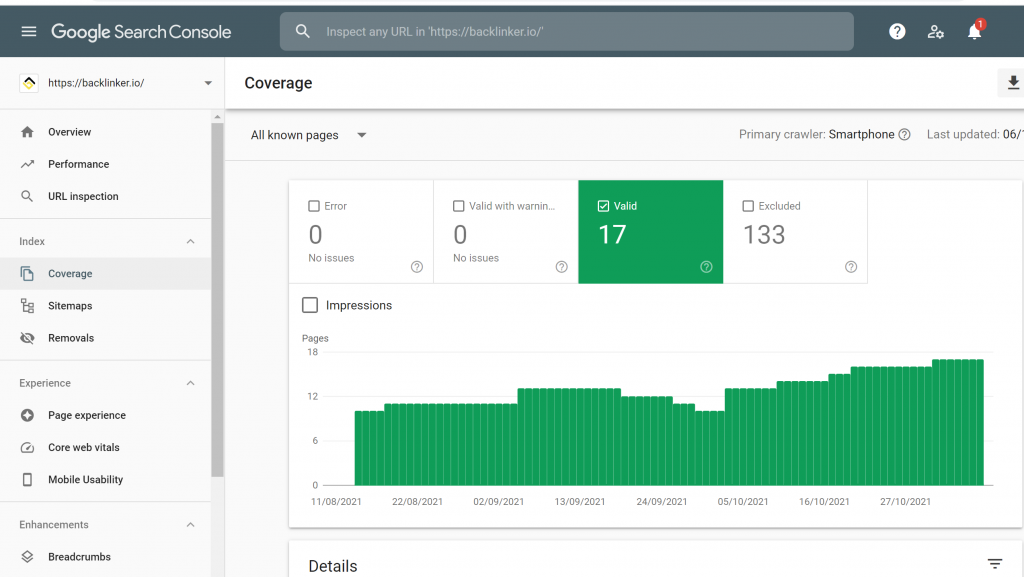Viewport: 1024px width, 577px height.
Task: Enable the Valid with warnings checkbox
Action: (x=458, y=206)
